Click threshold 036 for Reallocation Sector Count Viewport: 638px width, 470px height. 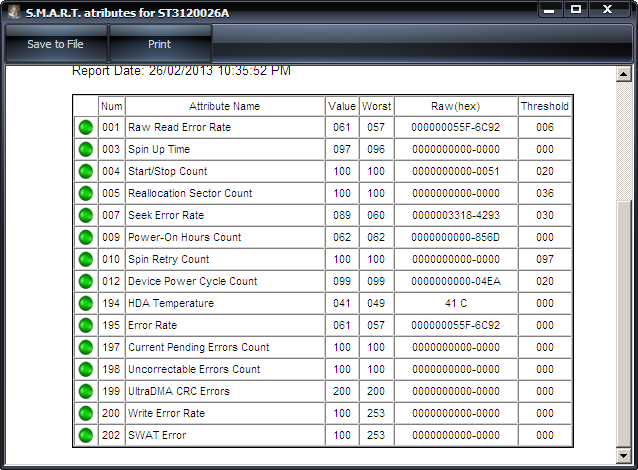coord(545,193)
